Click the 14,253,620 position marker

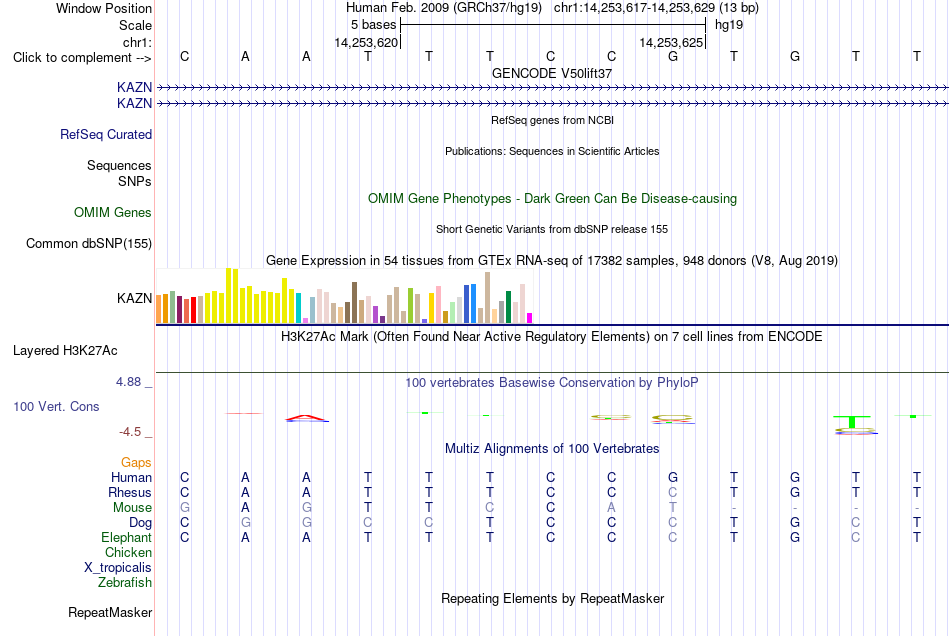[366, 42]
